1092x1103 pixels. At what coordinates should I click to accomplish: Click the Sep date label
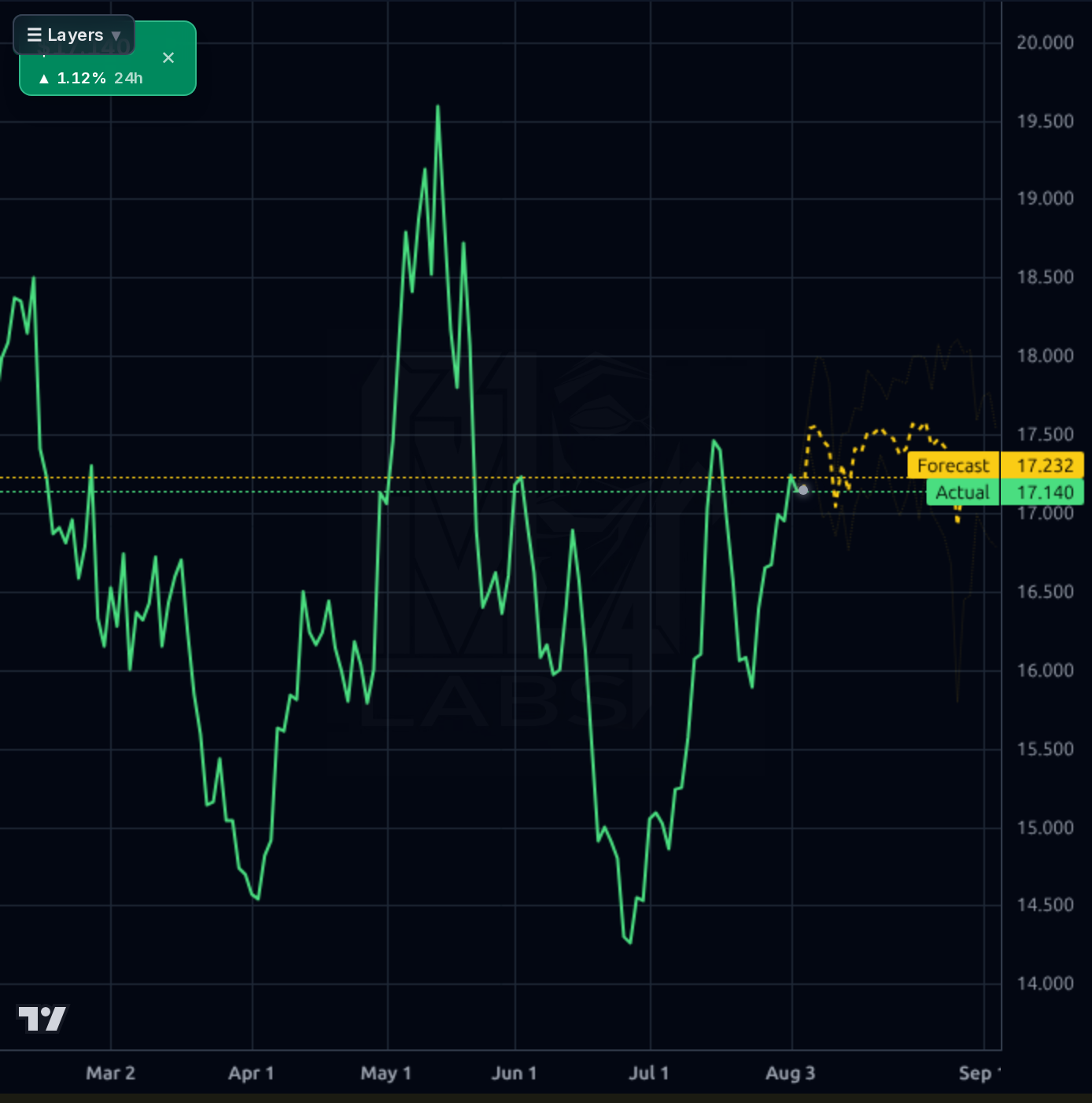pyautogui.click(x=979, y=1073)
